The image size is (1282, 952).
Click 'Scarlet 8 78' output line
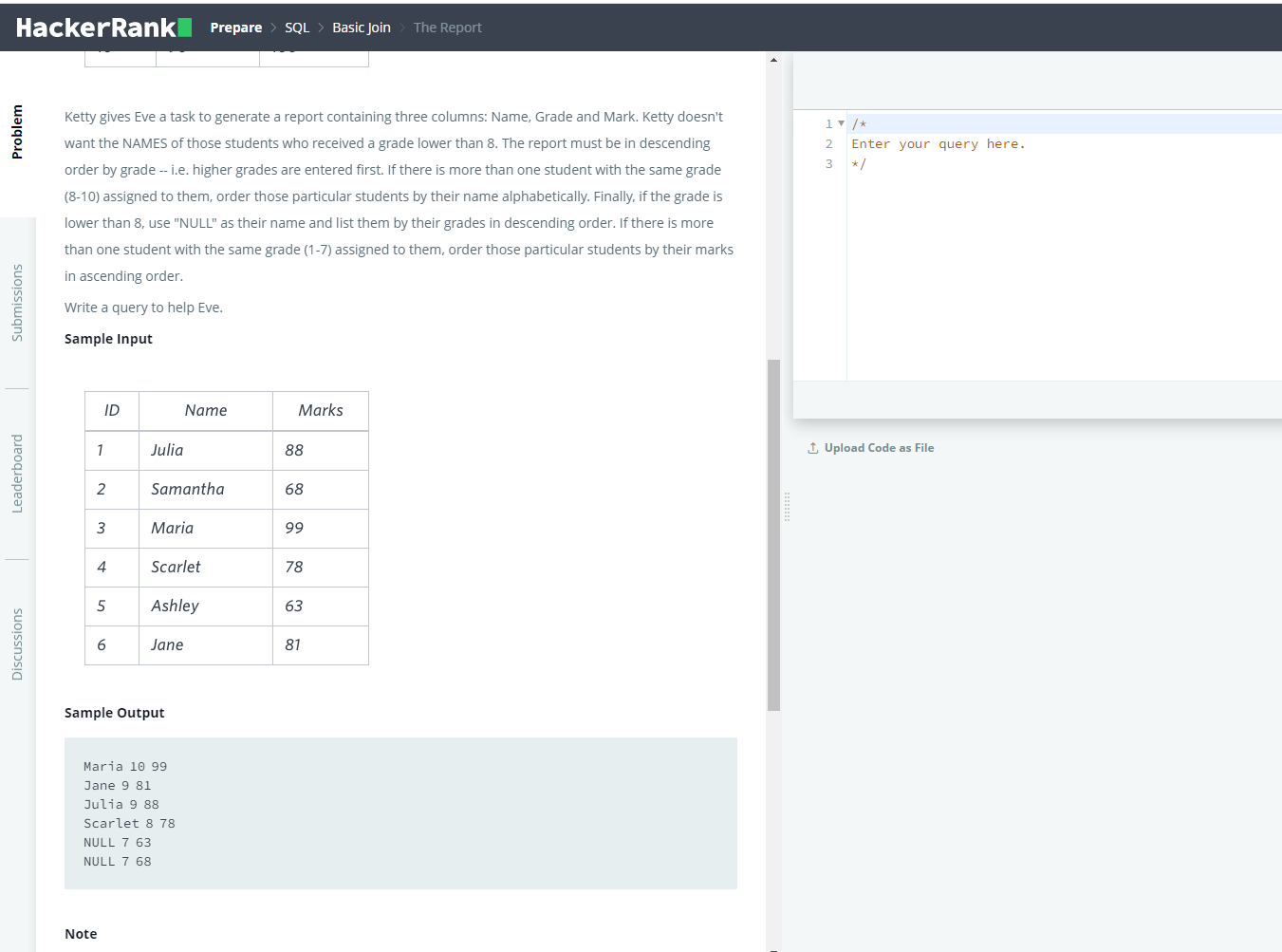click(129, 824)
